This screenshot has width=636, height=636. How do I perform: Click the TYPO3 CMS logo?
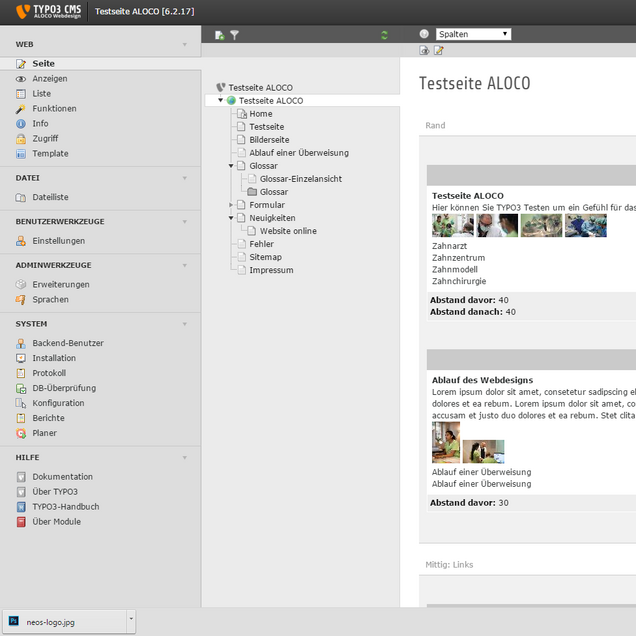49,11
